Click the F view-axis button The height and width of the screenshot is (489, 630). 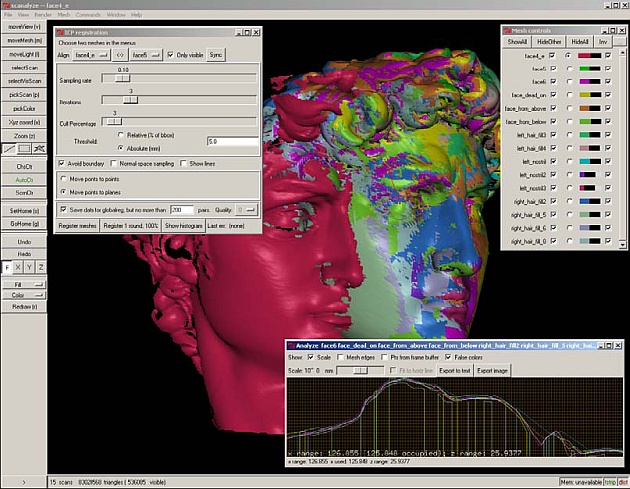[7, 267]
